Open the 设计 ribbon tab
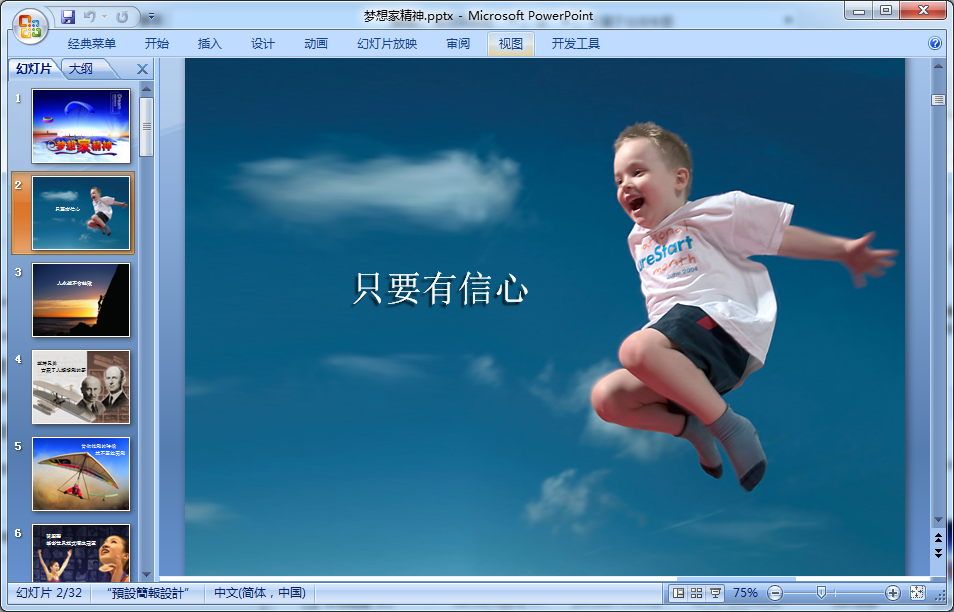This screenshot has width=954, height=612. tap(262, 44)
